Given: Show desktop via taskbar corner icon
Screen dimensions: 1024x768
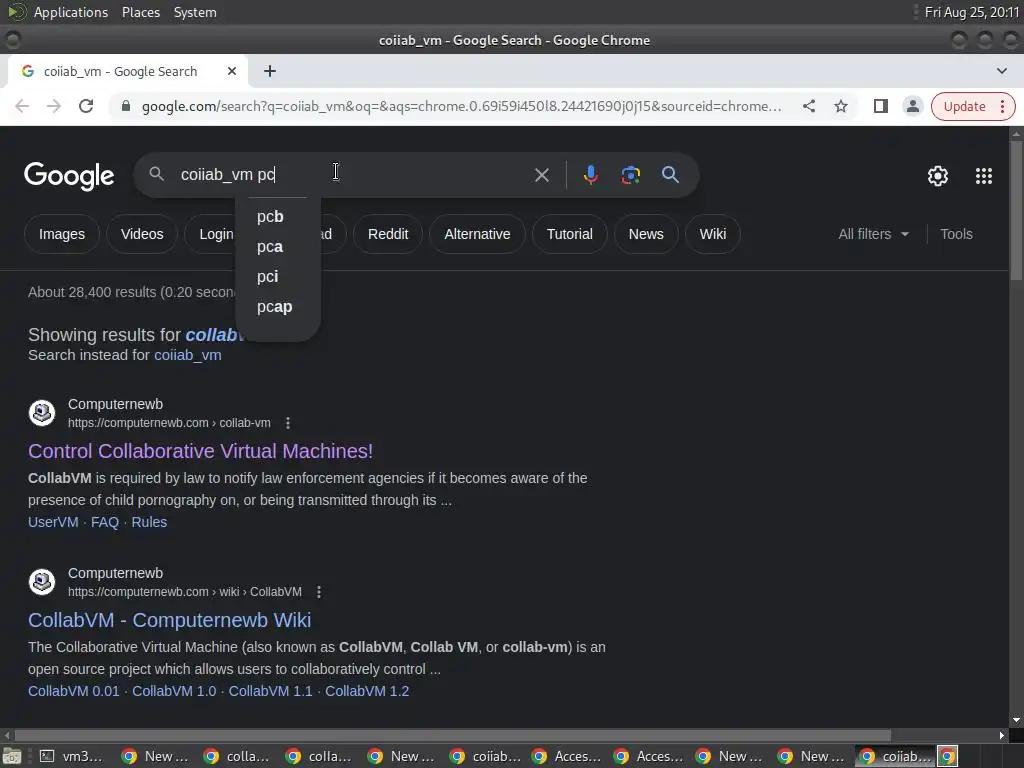Looking at the screenshot, I should pos(12,756).
